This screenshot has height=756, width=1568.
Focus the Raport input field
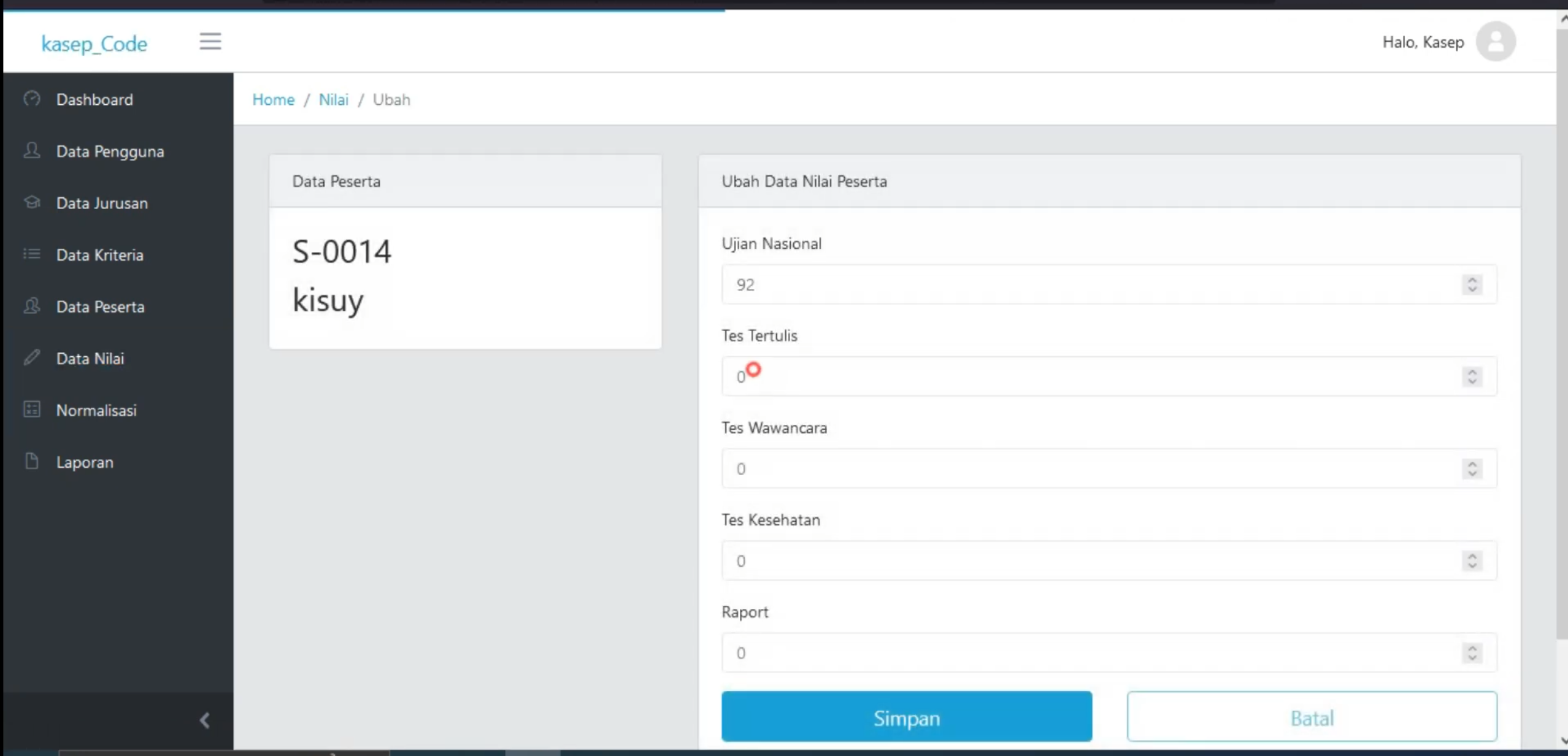click(x=1109, y=653)
